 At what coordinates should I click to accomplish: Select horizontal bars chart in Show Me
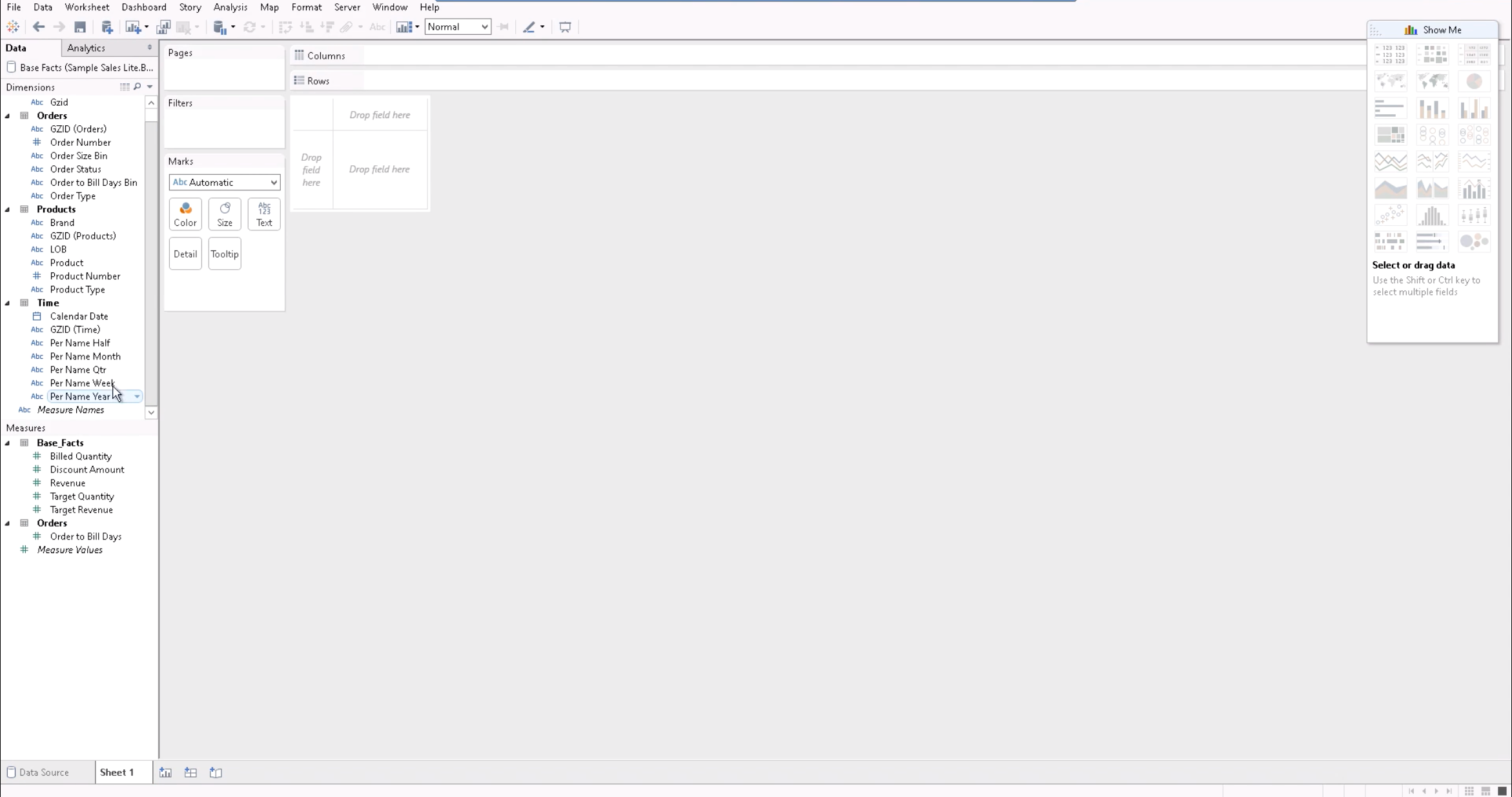[x=1390, y=108]
